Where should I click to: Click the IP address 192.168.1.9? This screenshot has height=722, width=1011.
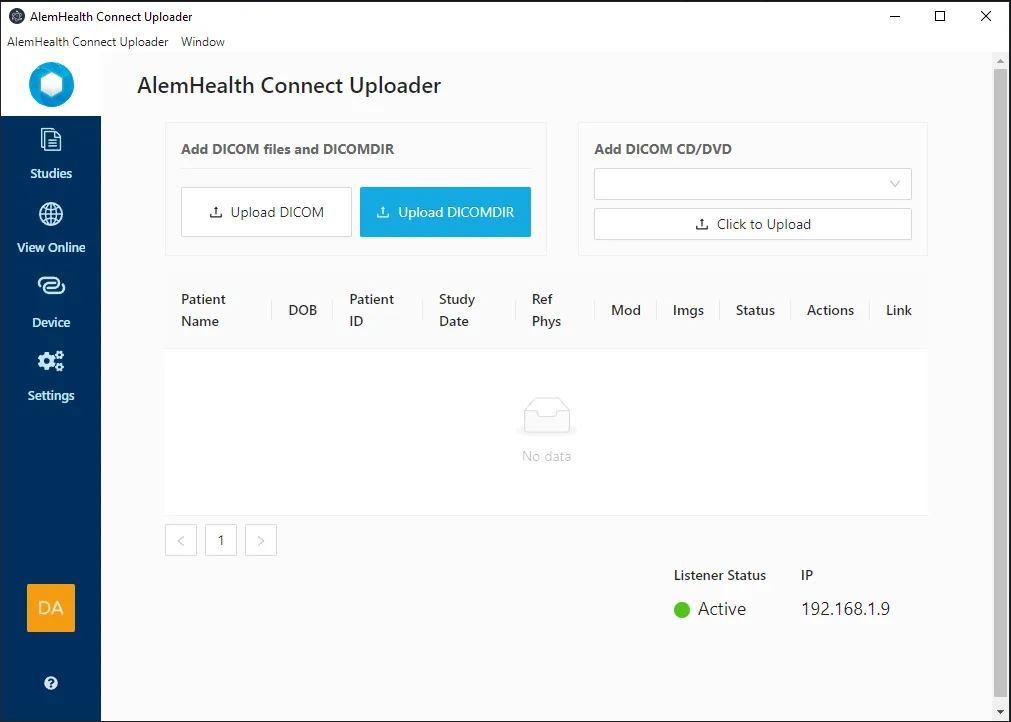845,609
